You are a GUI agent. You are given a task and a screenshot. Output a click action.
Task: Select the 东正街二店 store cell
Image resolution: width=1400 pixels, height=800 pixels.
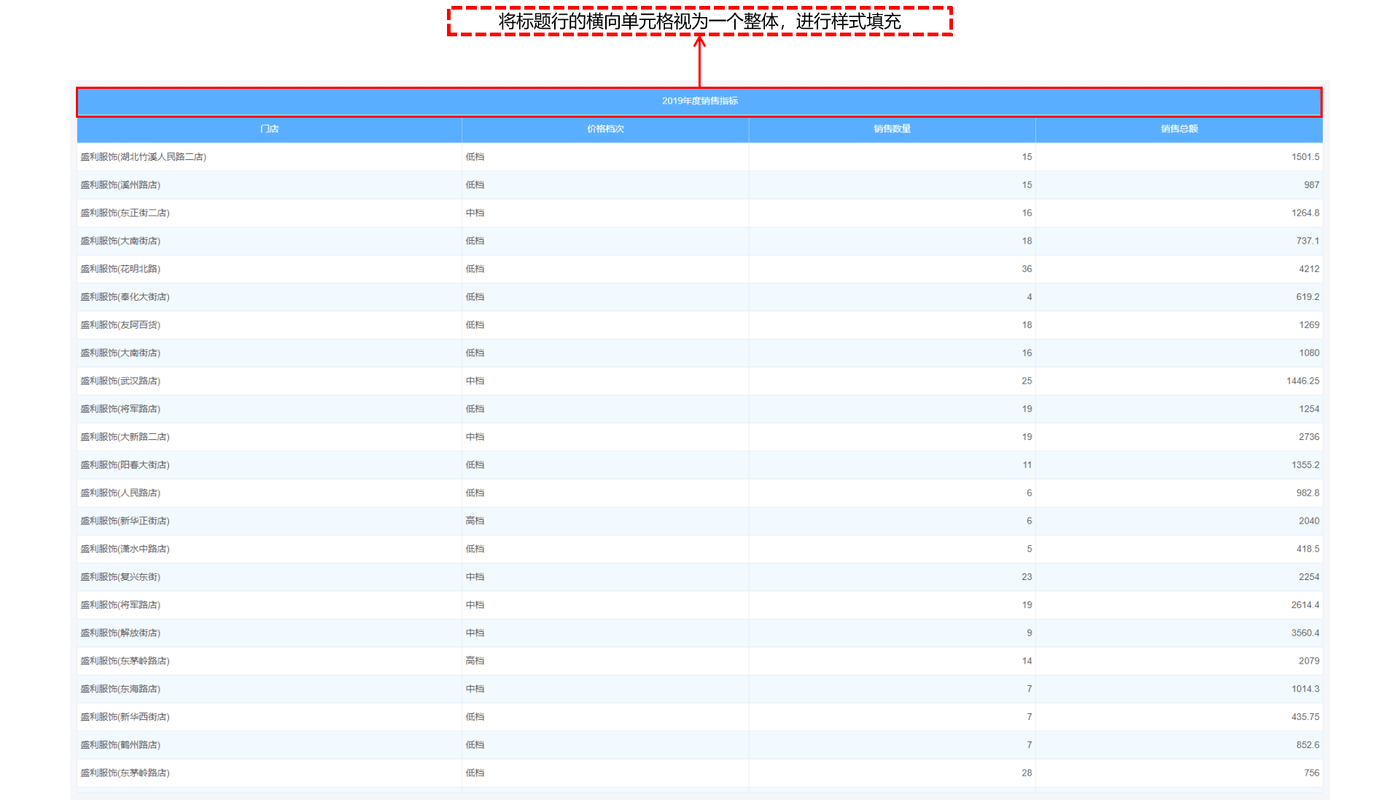[x=125, y=213]
